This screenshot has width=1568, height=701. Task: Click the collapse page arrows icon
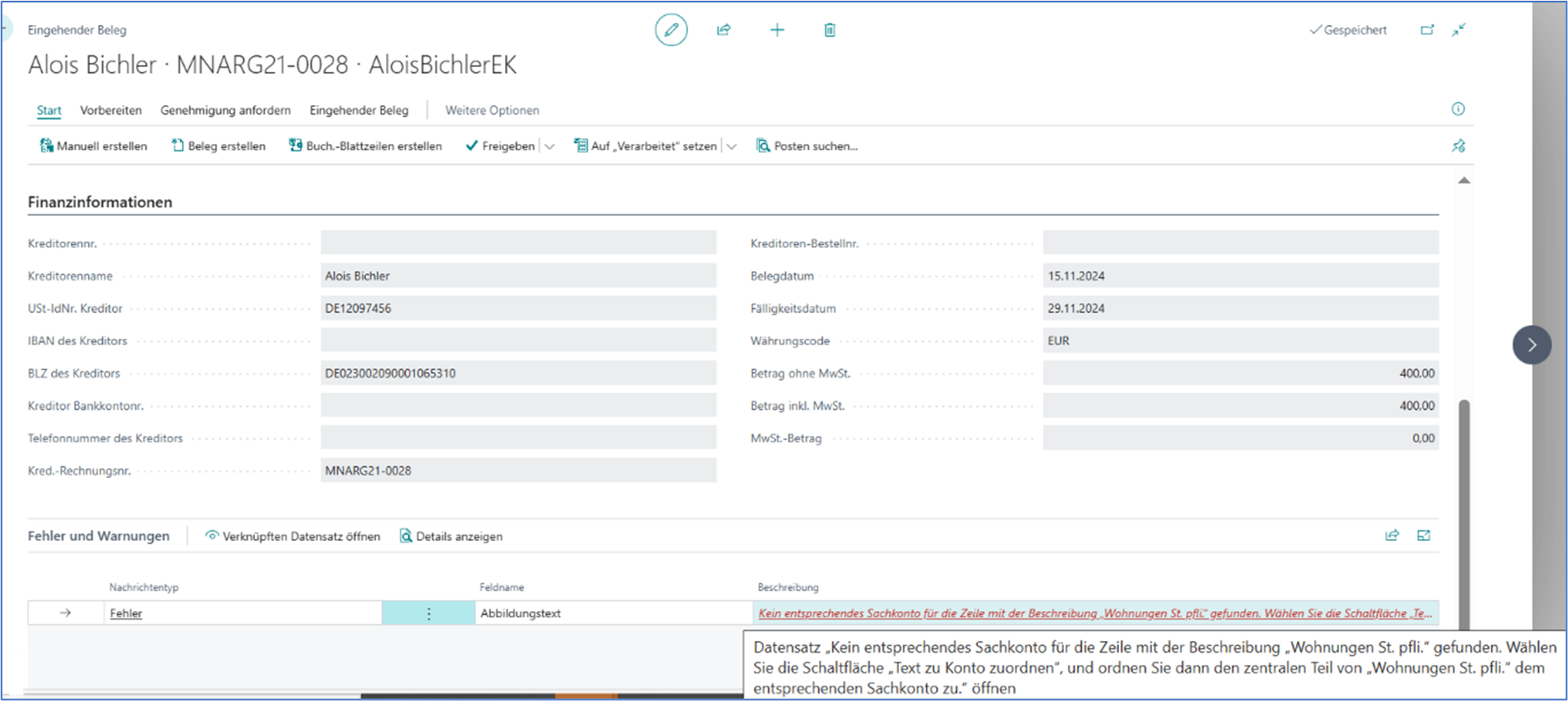click(1459, 30)
